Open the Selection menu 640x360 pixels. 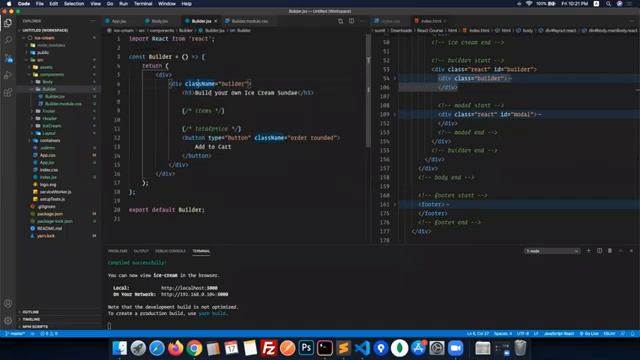click(74, 4)
